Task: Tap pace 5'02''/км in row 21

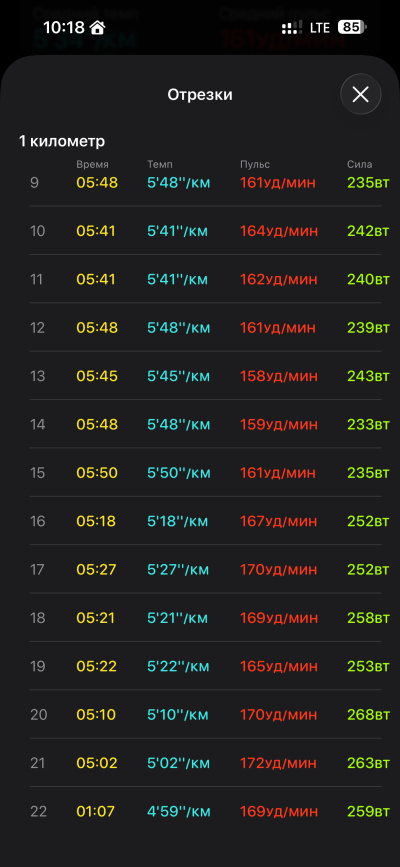Action: click(x=179, y=763)
